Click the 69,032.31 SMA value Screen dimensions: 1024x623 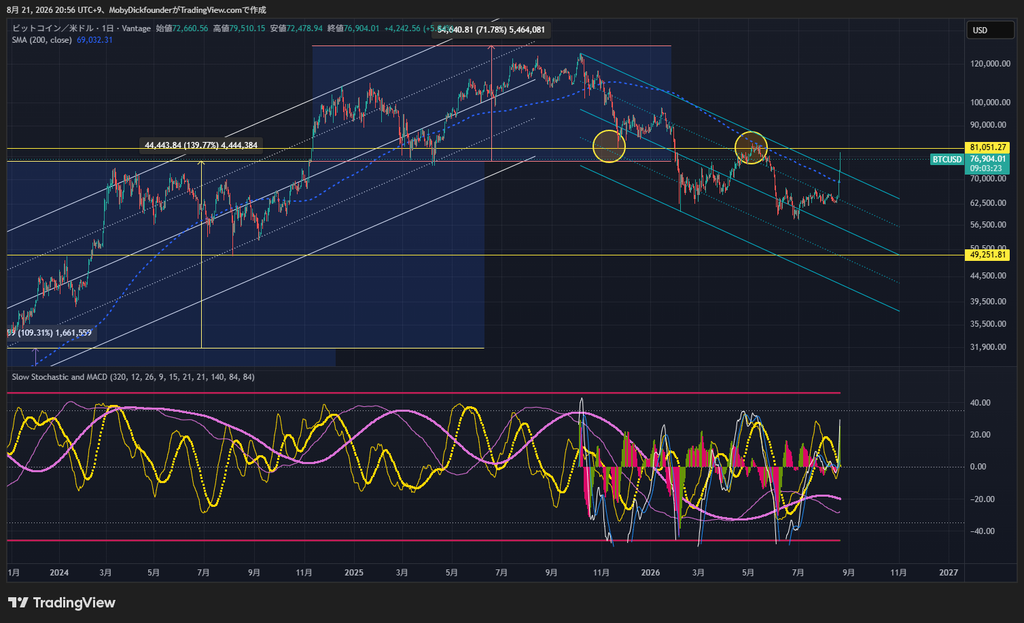95,40
